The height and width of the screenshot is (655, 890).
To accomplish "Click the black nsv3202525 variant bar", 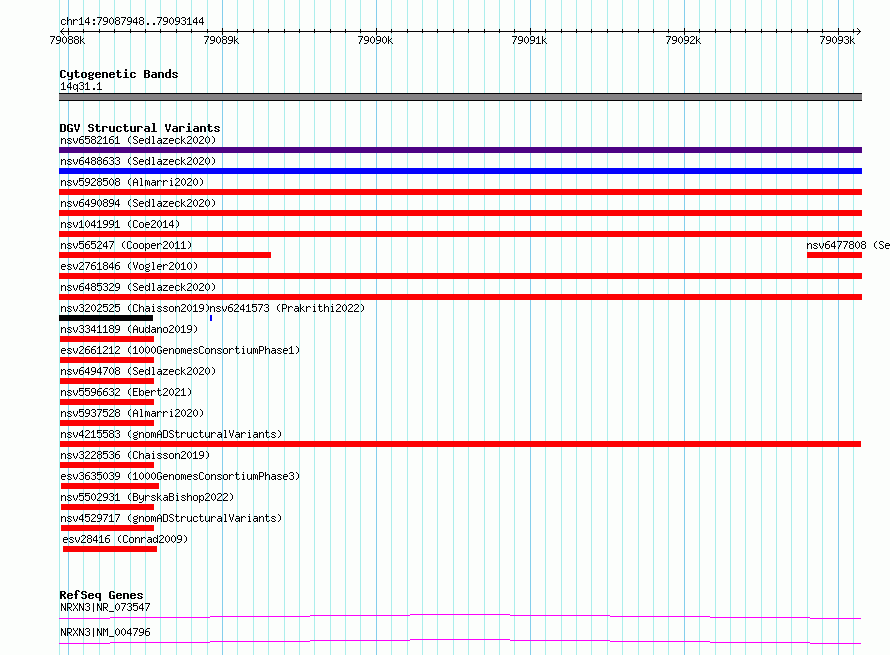I will pos(106,318).
